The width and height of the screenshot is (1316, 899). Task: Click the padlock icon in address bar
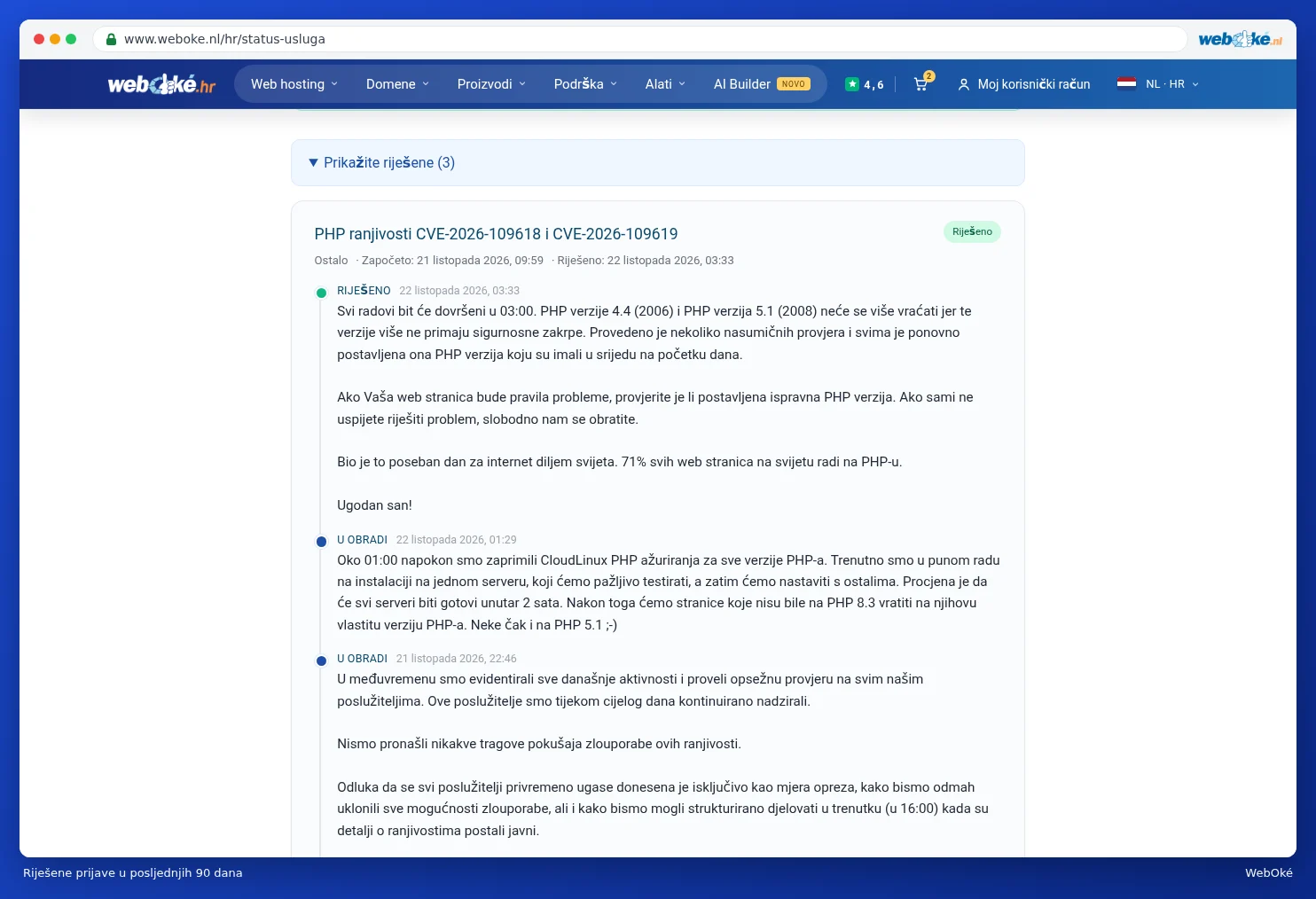point(112,39)
